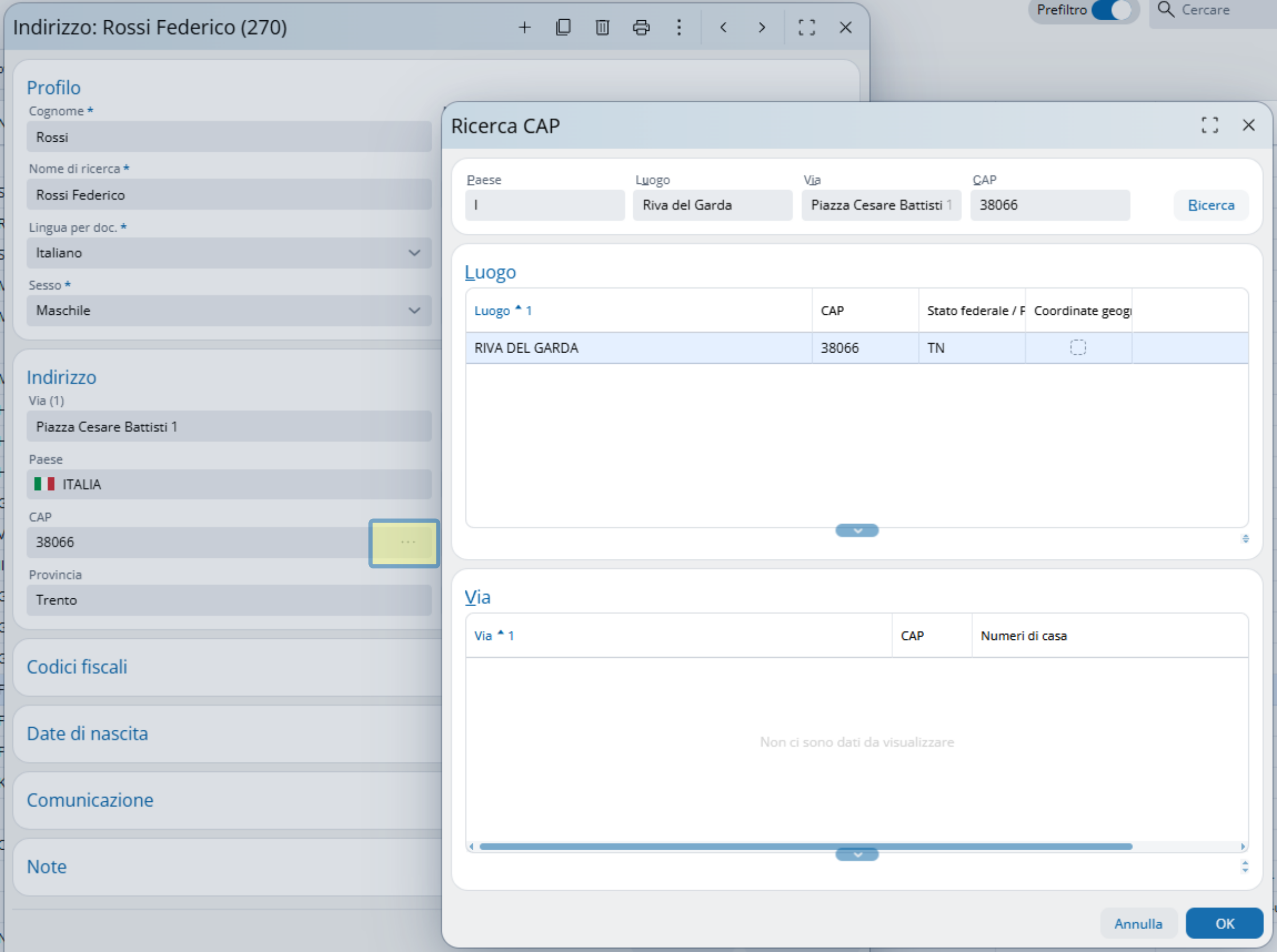Sort by the Luogo column header
The width and height of the screenshot is (1277, 952).
(x=492, y=311)
